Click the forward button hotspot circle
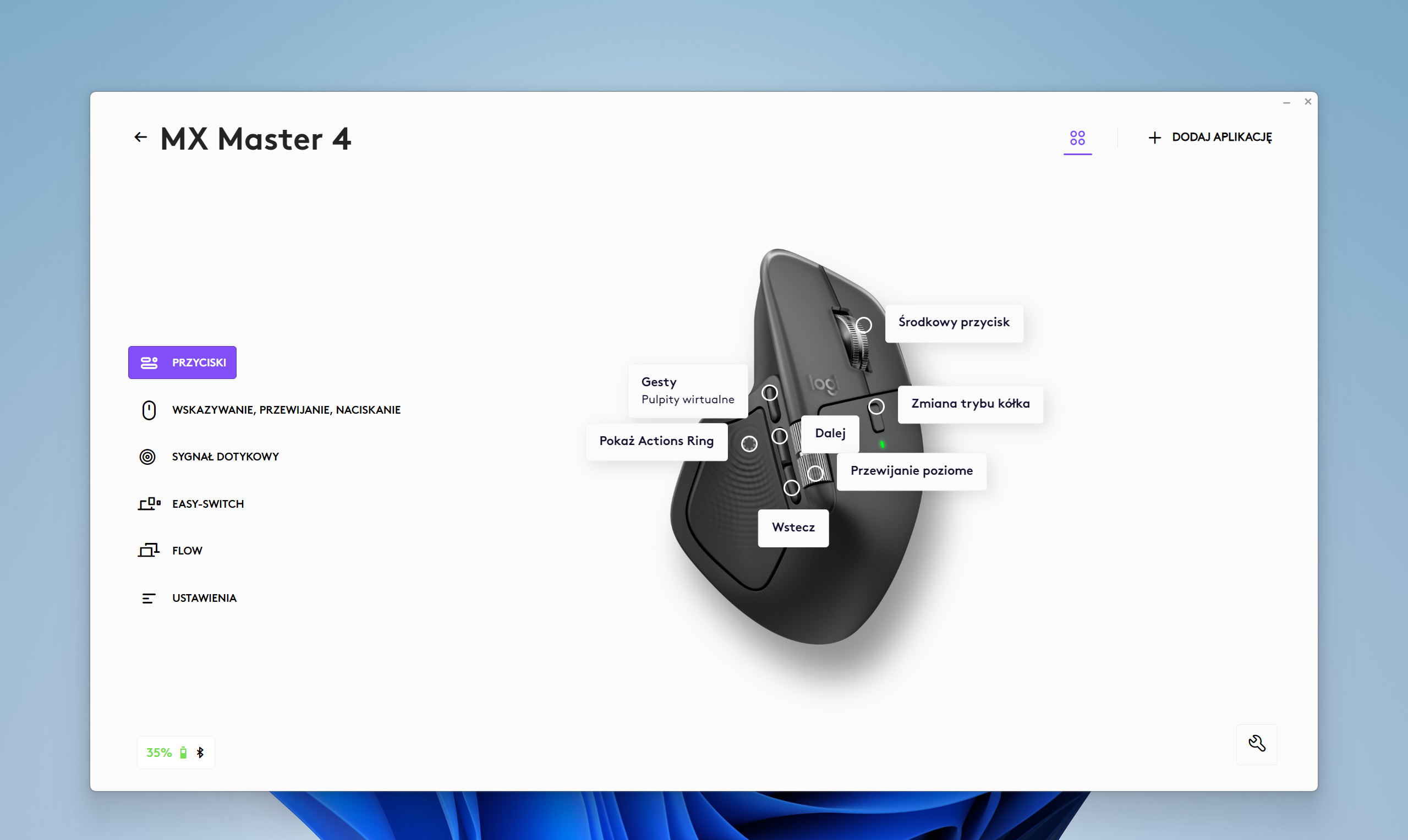 coord(780,436)
